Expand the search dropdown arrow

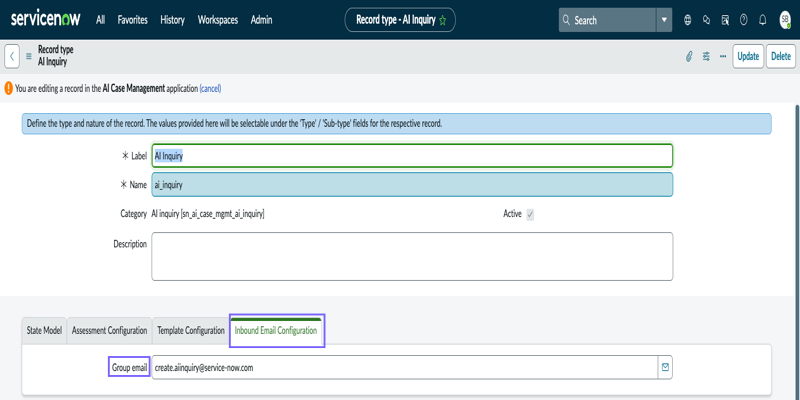click(664, 20)
